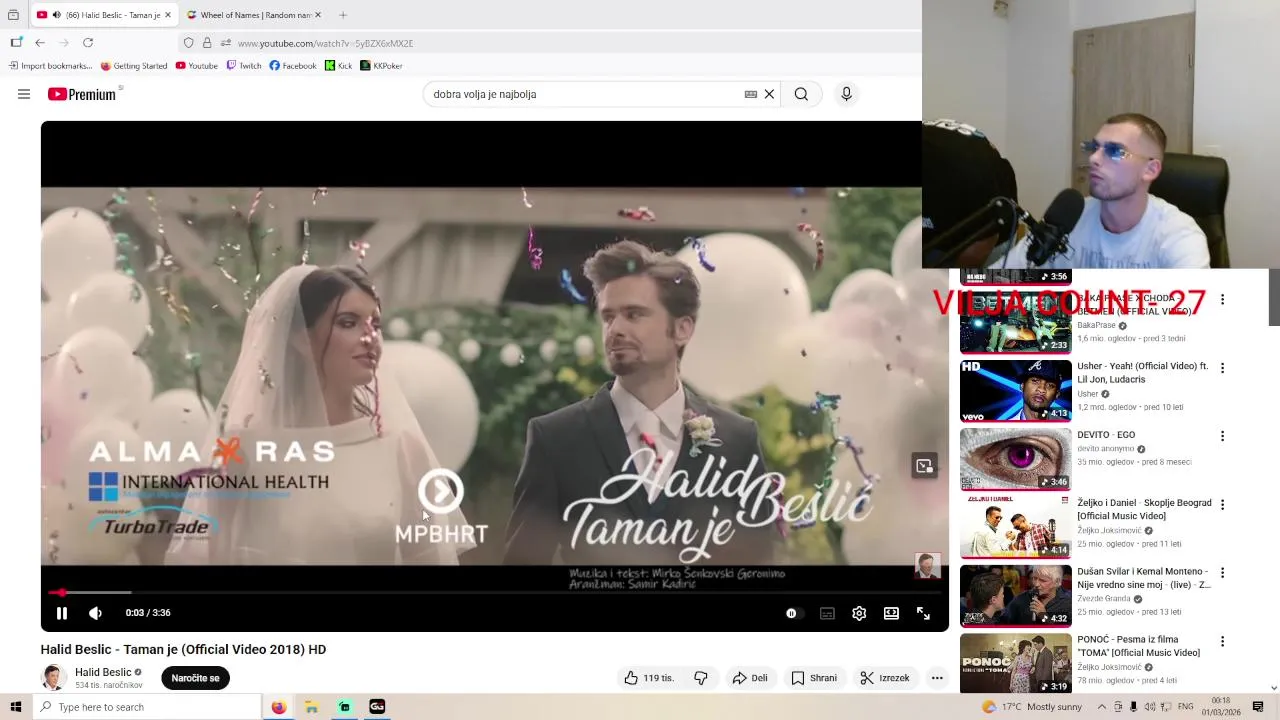
Task: Open a new browser tab with plus
Action: tap(343, 15)
